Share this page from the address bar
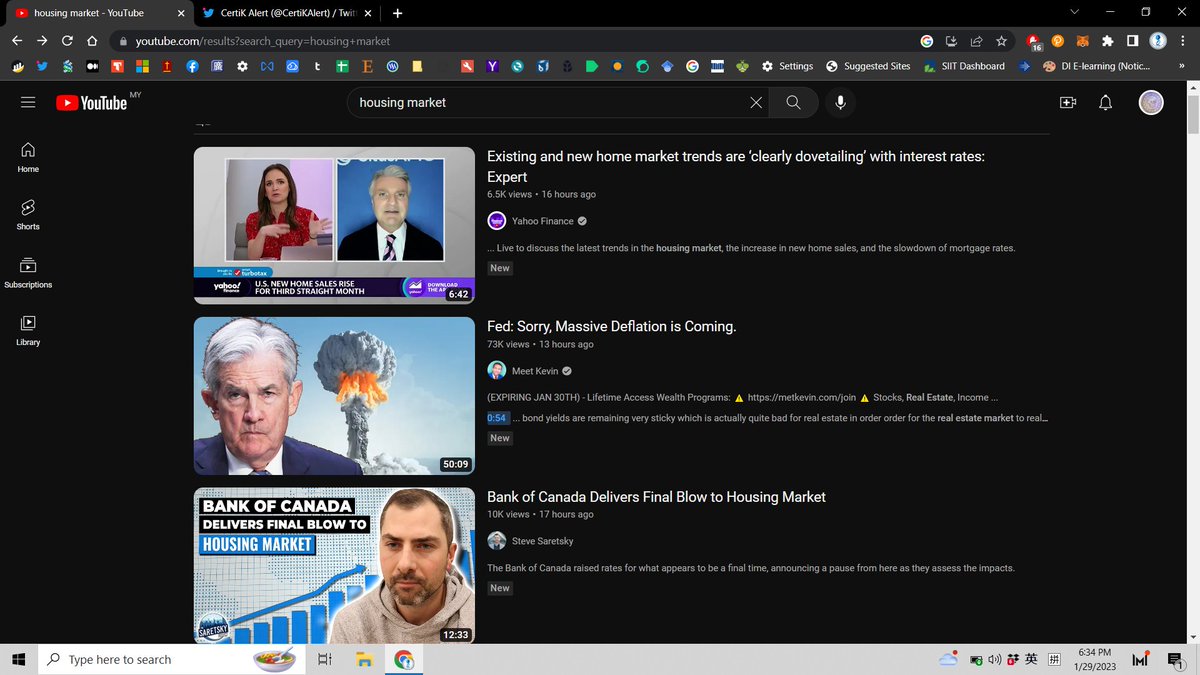 click(976, 41)
